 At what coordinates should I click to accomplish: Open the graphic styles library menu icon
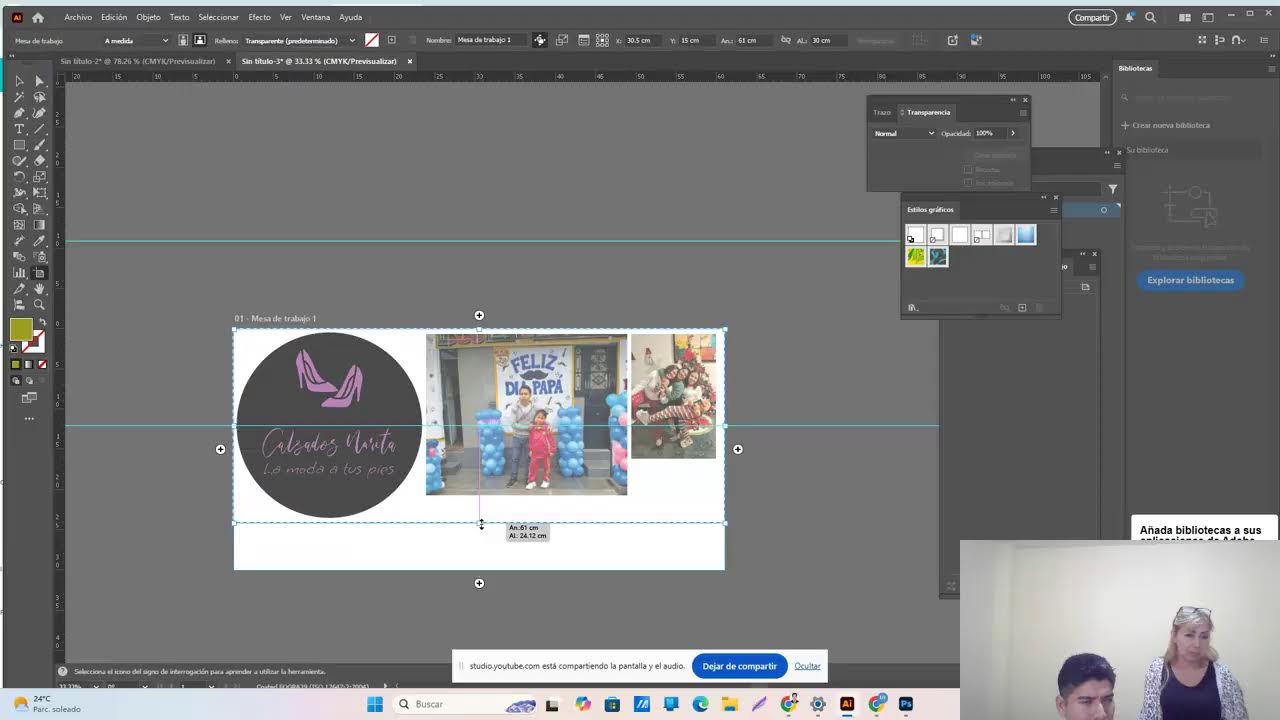[x=912, y=308]
